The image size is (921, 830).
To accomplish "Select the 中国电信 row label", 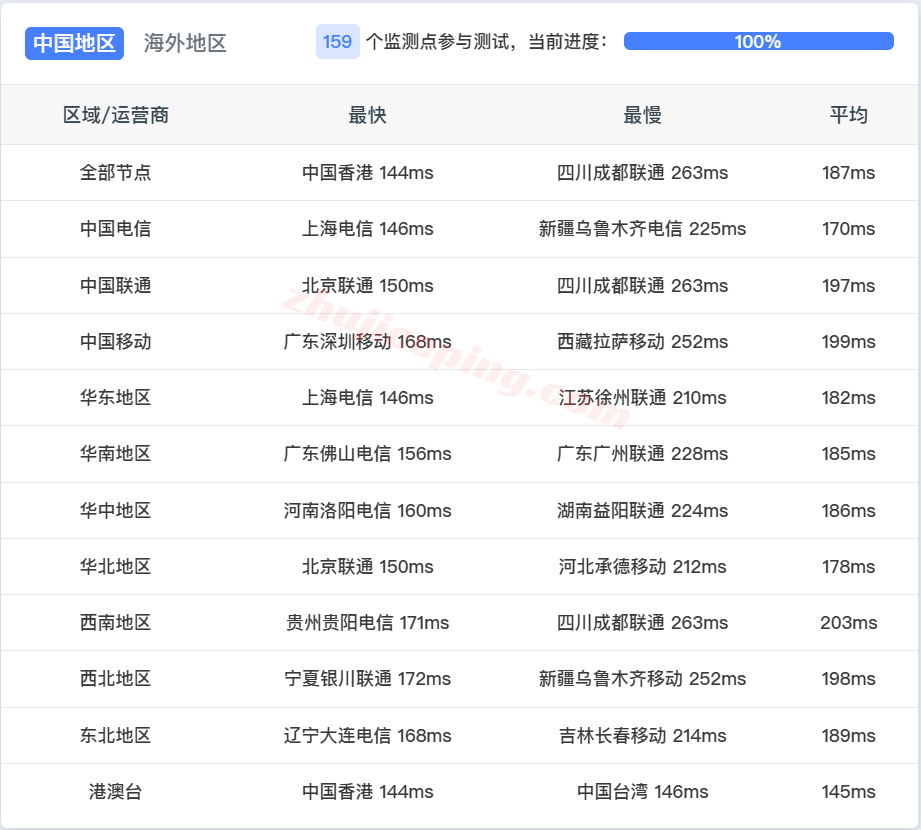I will (x=116, y=228).
